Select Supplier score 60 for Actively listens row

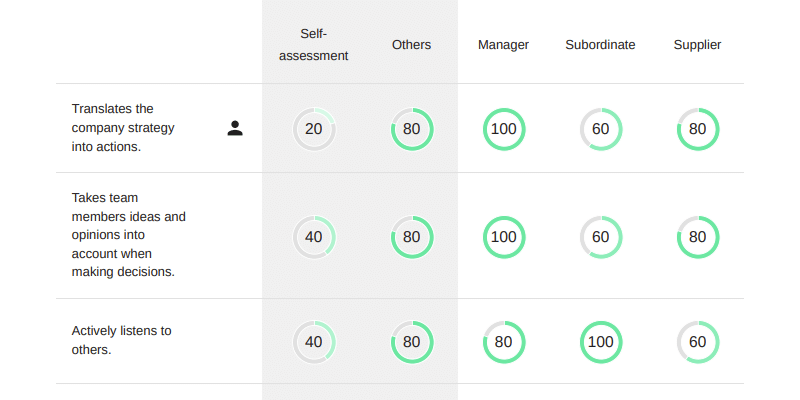[x=698, y=342]
